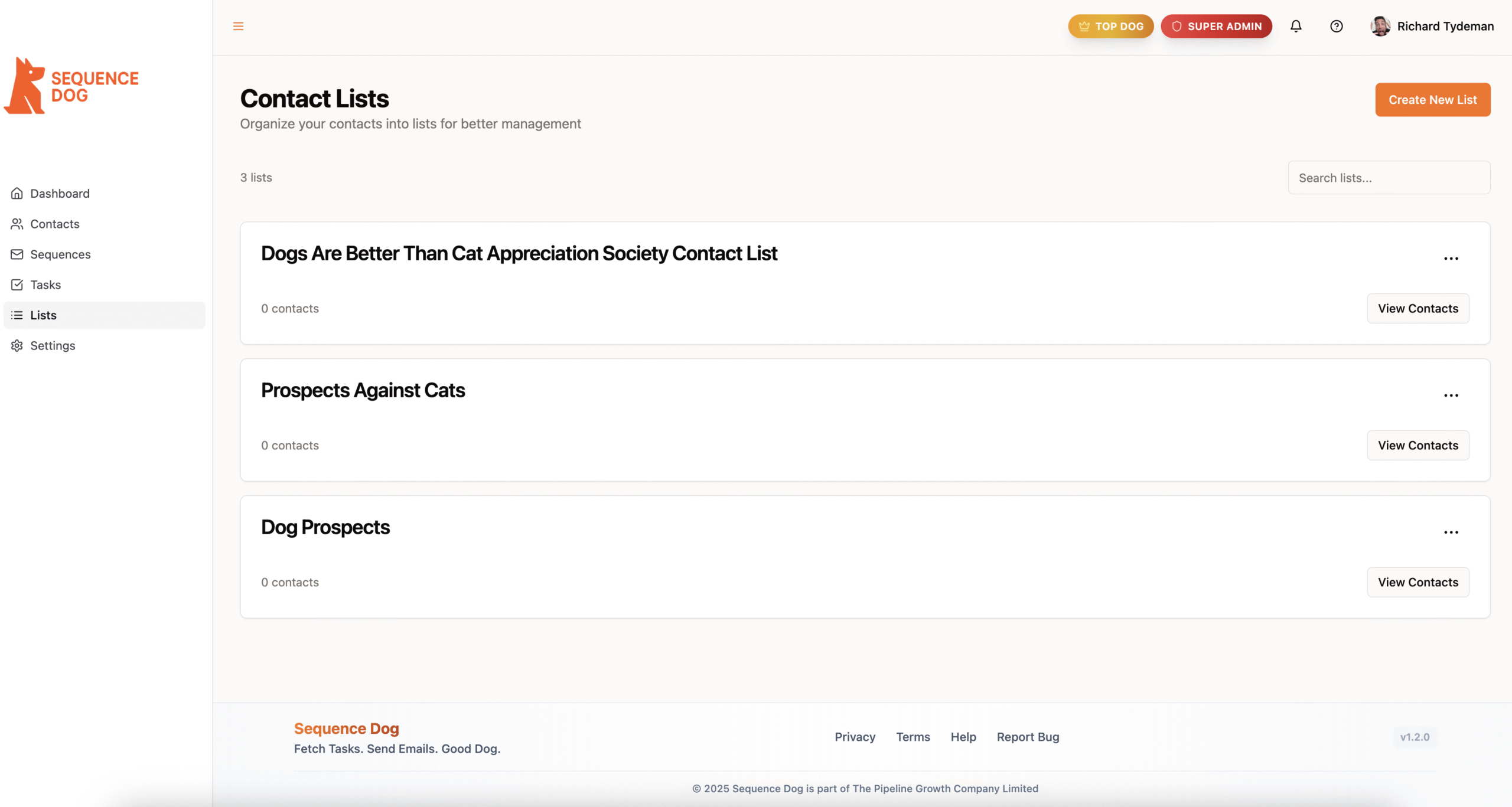Click the Tasks checkbox icon
Image resolution: width=1512 pixels, height=807 pixels.
click(x=17, y=285)
